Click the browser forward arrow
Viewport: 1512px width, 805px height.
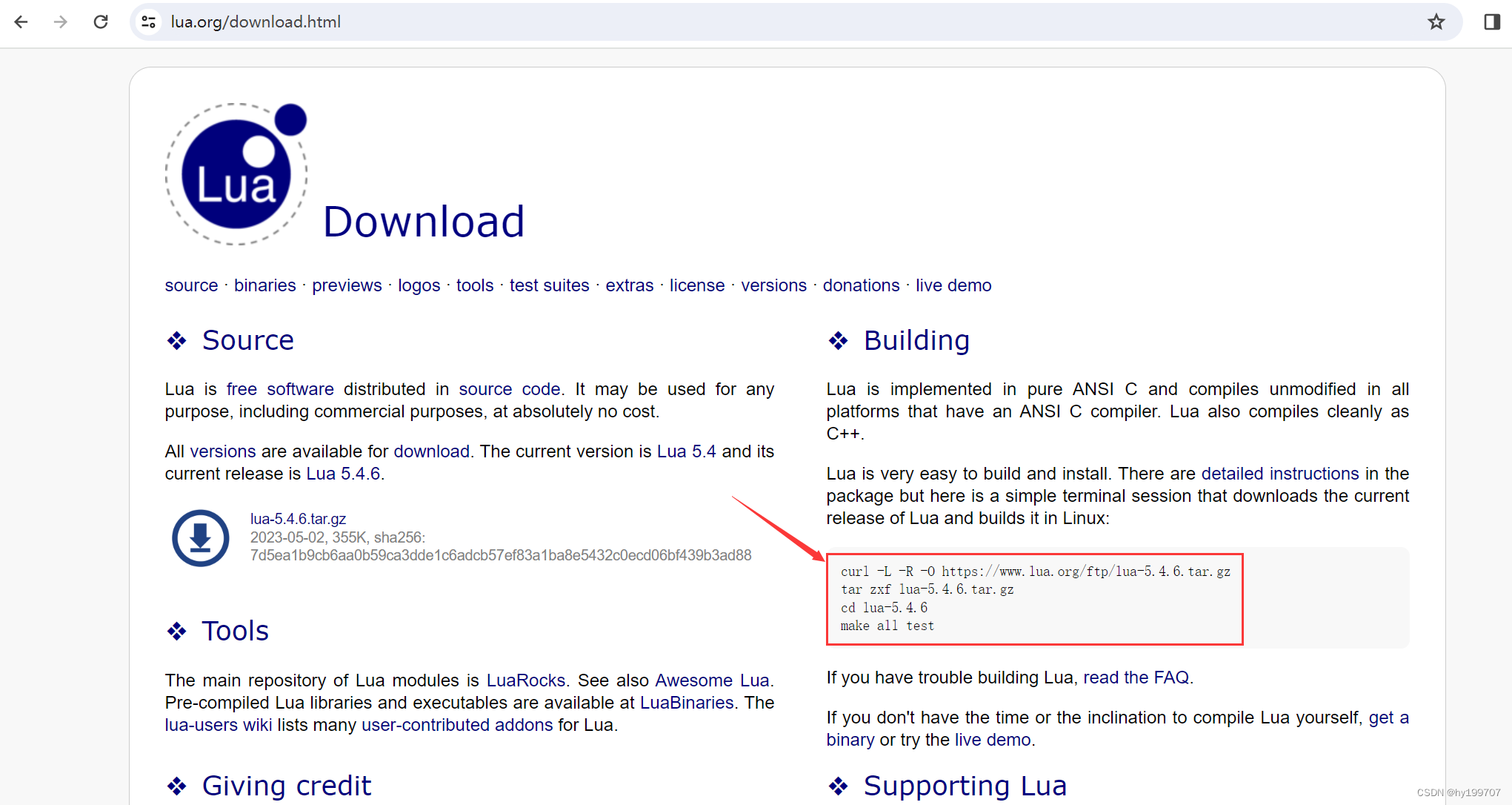60,21
